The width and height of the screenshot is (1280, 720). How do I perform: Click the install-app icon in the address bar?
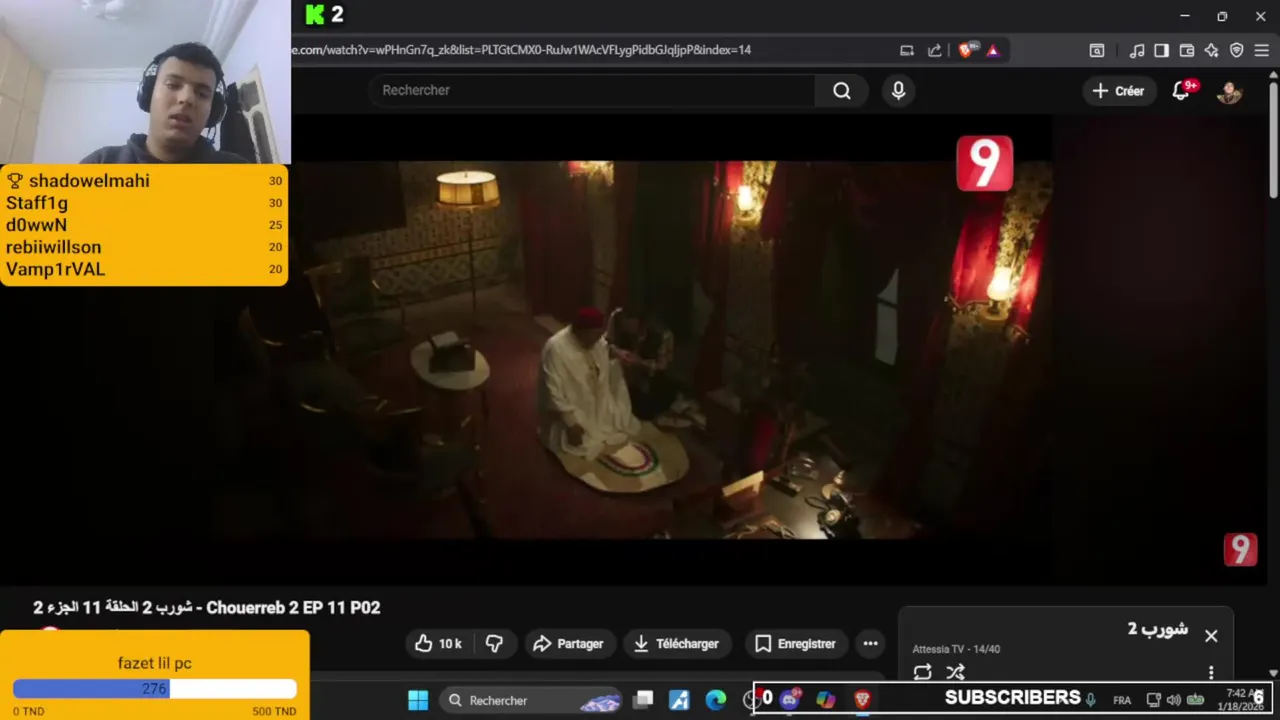tap(907, 50)
